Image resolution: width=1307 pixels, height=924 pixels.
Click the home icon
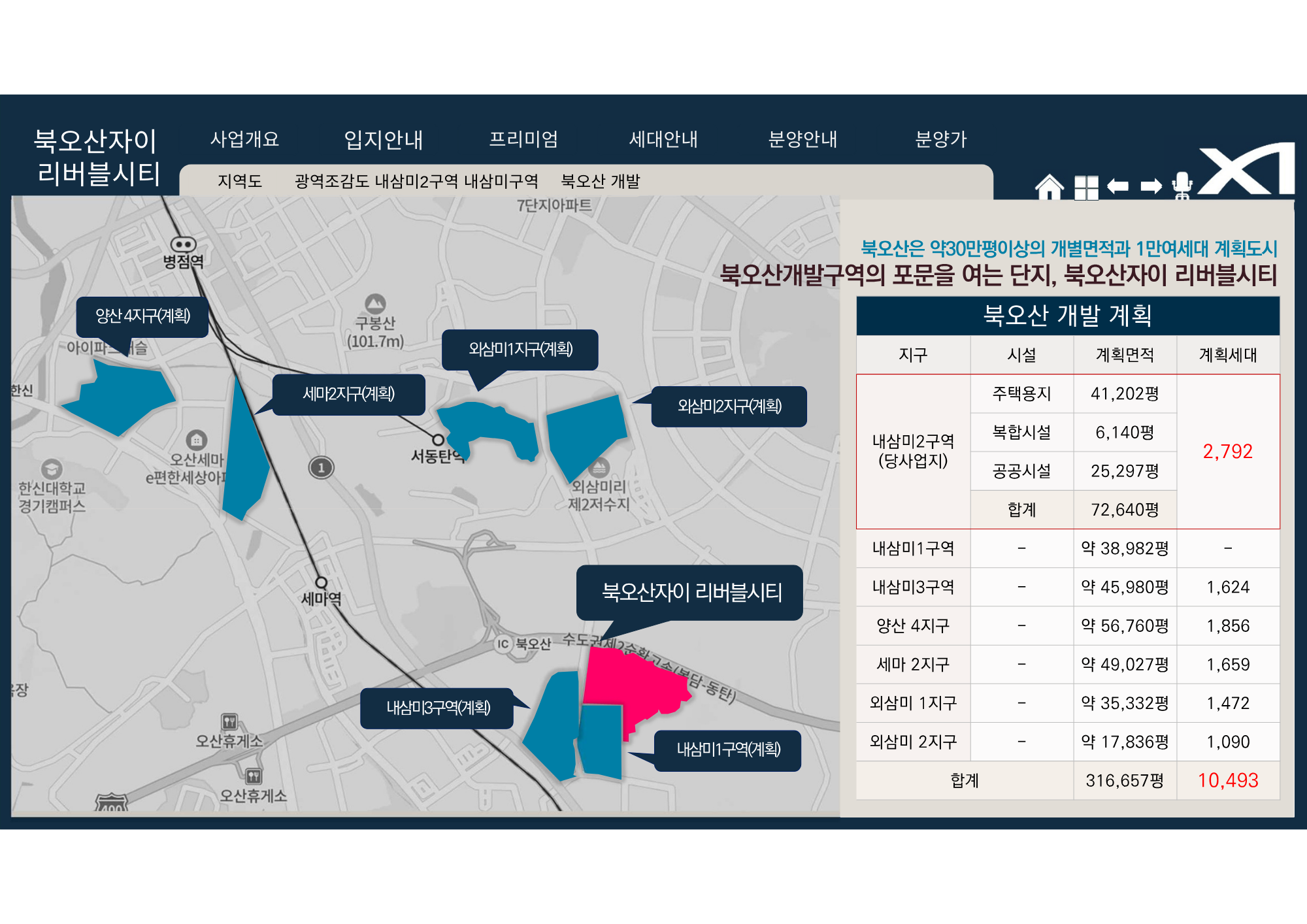pos(1050,187)
